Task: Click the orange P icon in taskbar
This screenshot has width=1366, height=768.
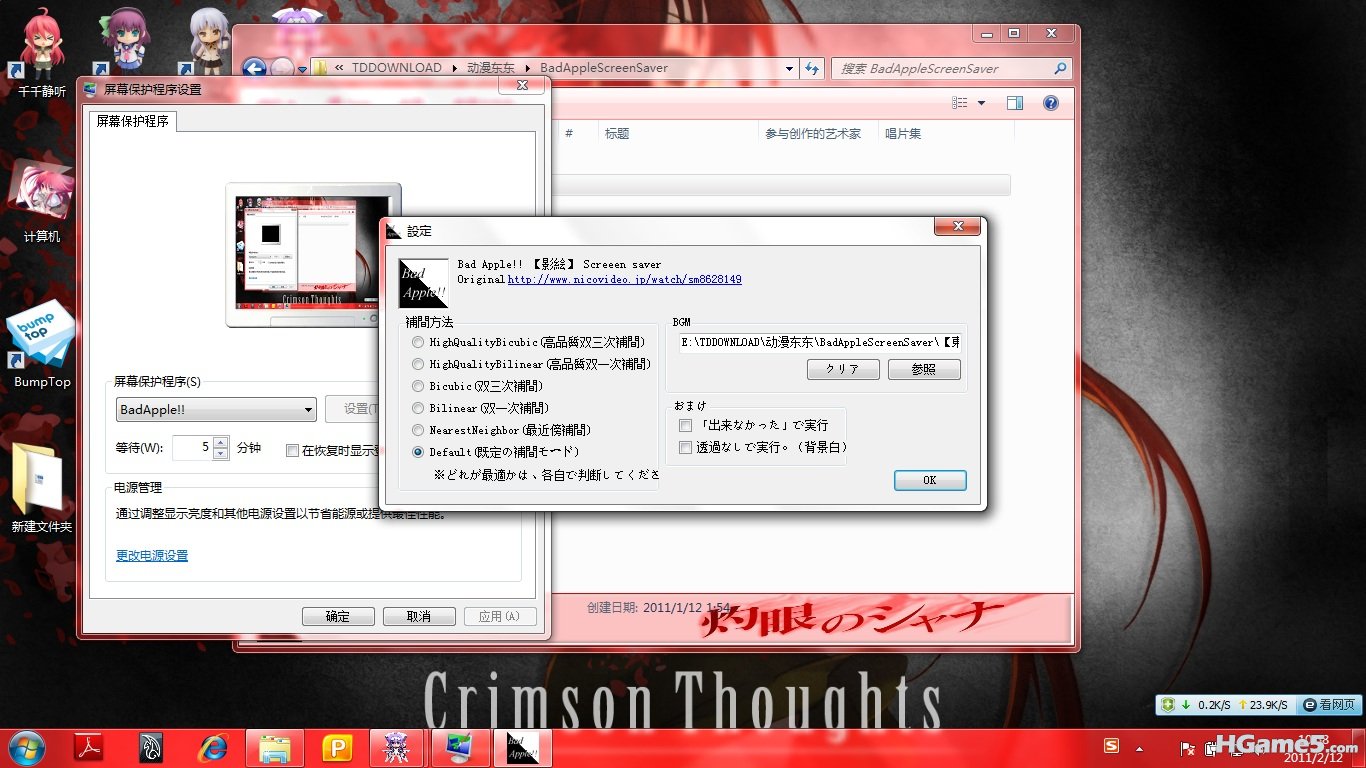Action: (337, 747)
